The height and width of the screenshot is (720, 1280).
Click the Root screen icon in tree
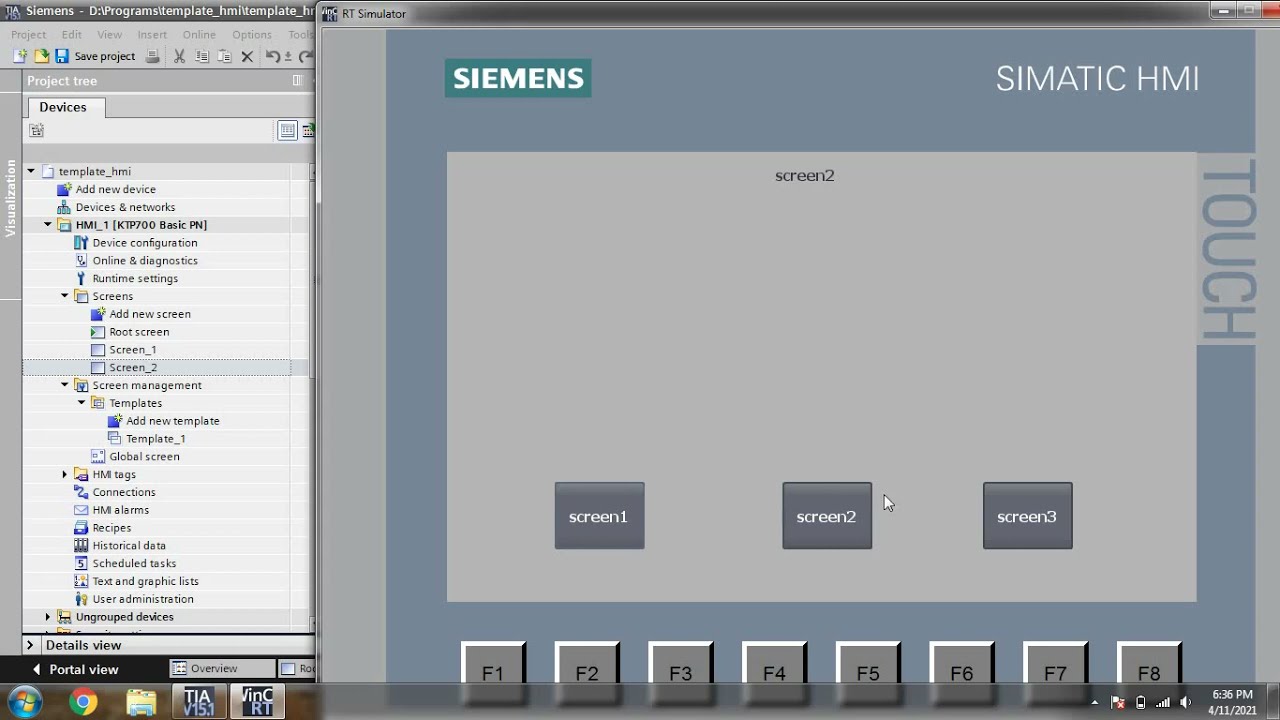click(x=97, y=331)
